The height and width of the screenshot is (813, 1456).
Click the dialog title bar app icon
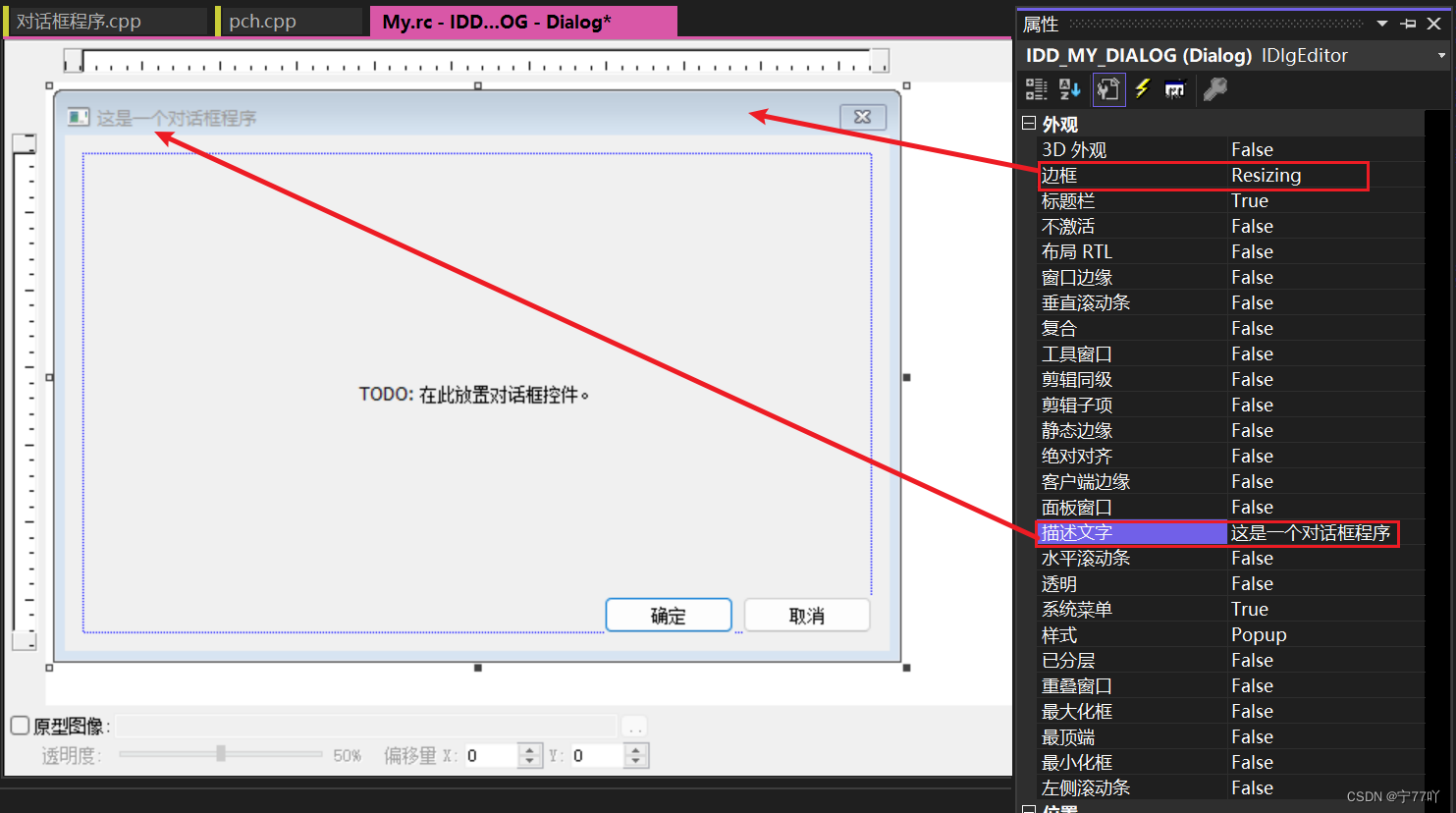click(79, 118)
